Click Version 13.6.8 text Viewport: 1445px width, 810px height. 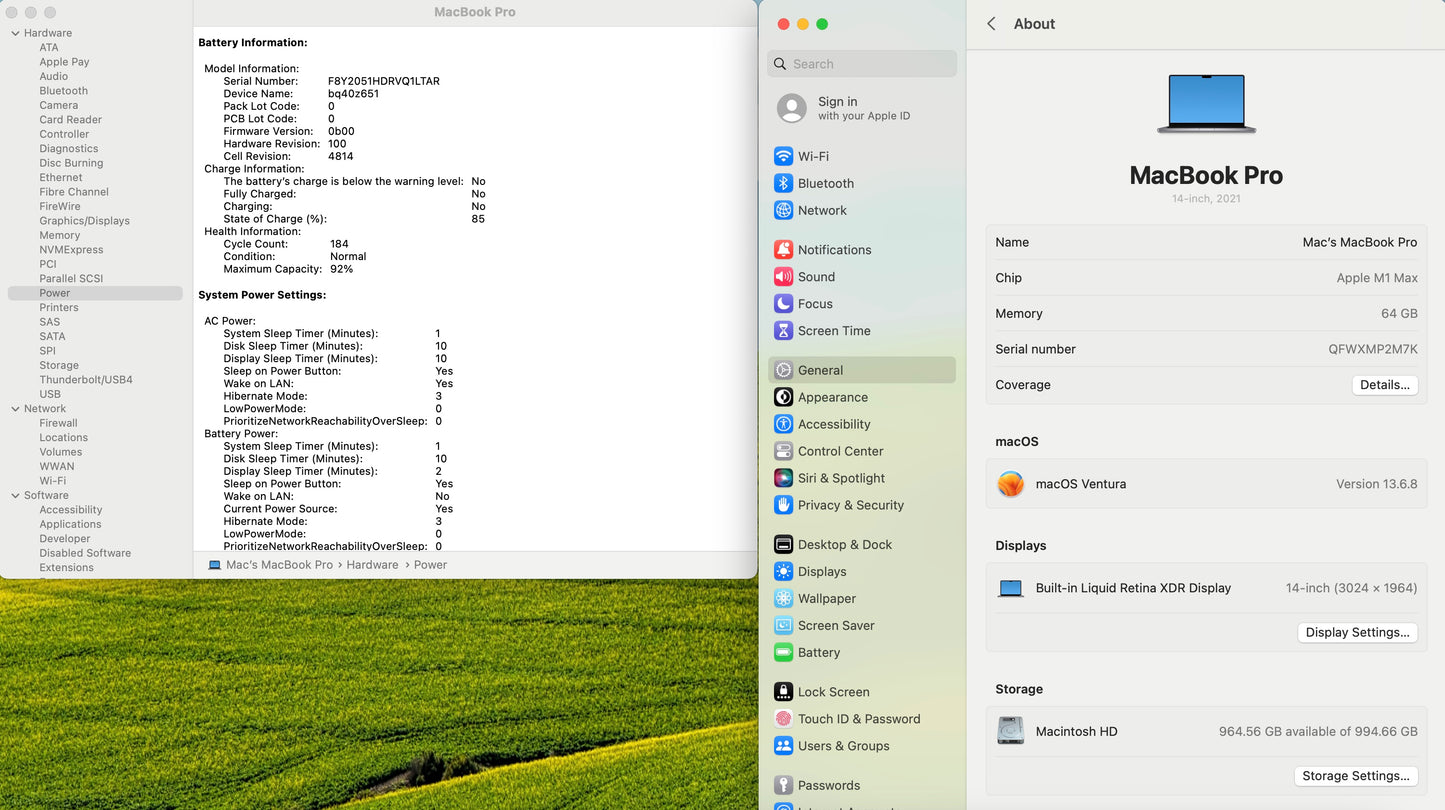1377,484
